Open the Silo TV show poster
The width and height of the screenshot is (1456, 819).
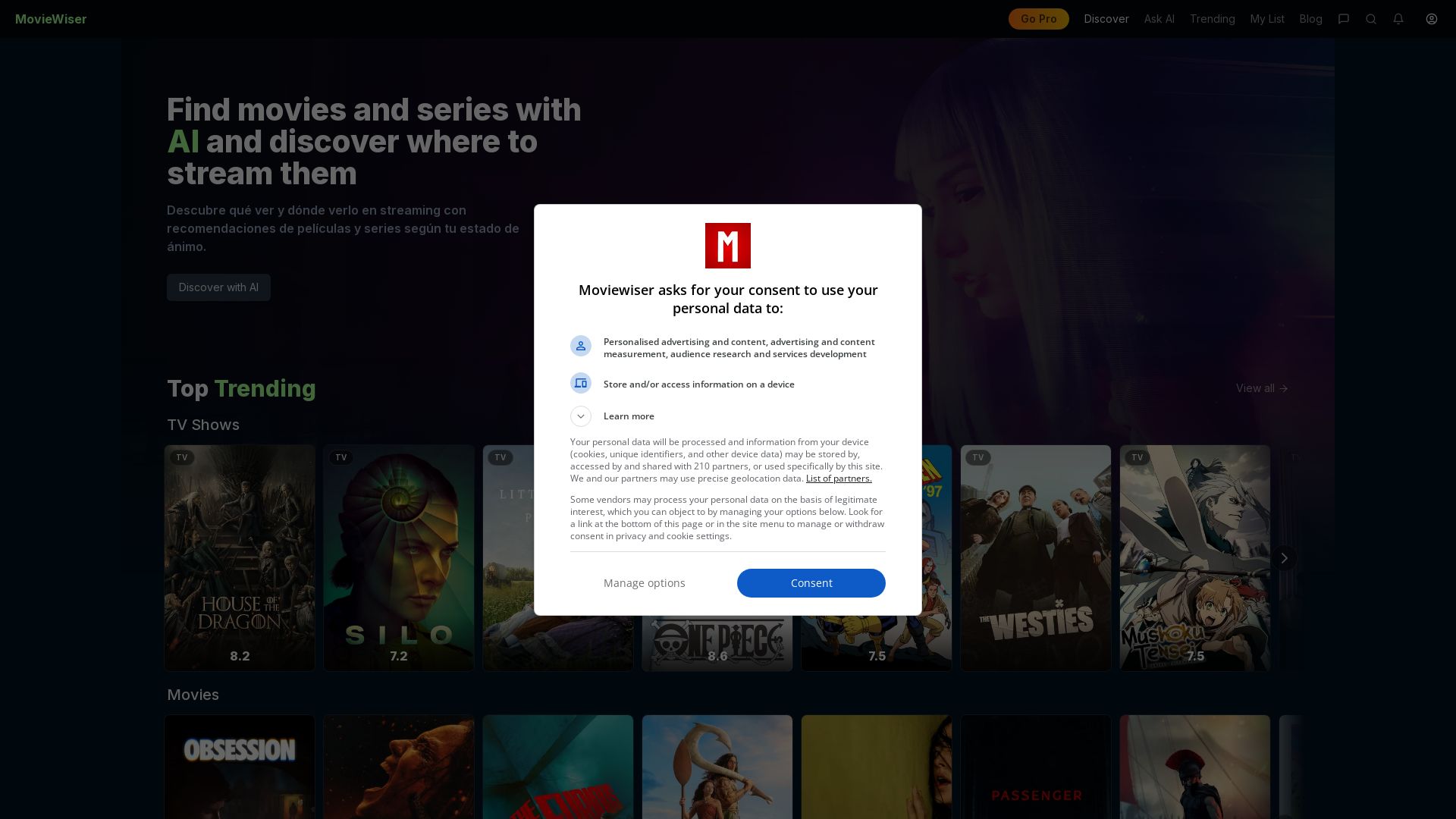pyautogui.click(x=399, y=558)
